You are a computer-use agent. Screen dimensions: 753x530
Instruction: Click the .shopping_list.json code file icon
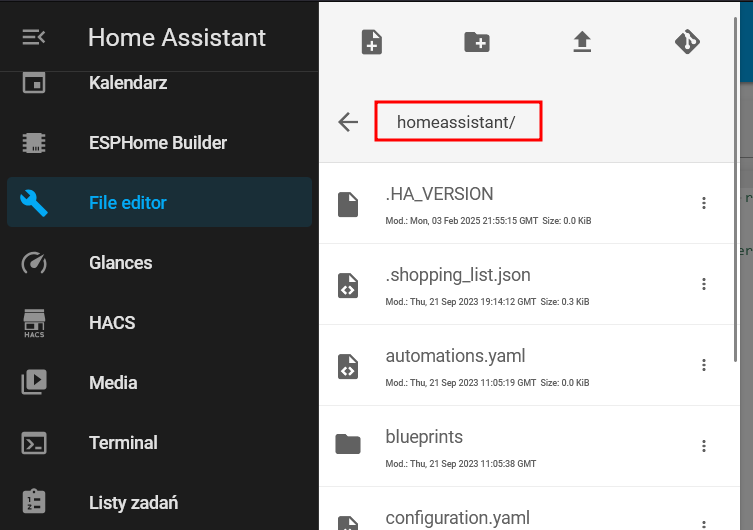coord(348,286)
